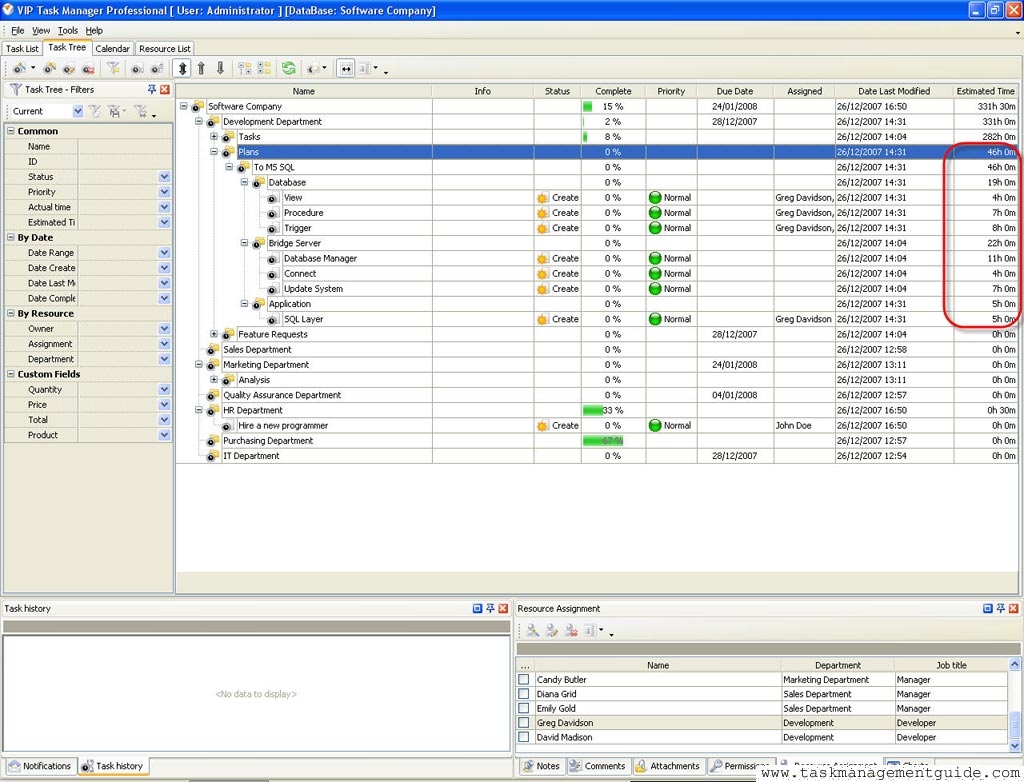Check the box for Emily Gold
This screenshot has height=782, width=1024.
click(524, 708)
